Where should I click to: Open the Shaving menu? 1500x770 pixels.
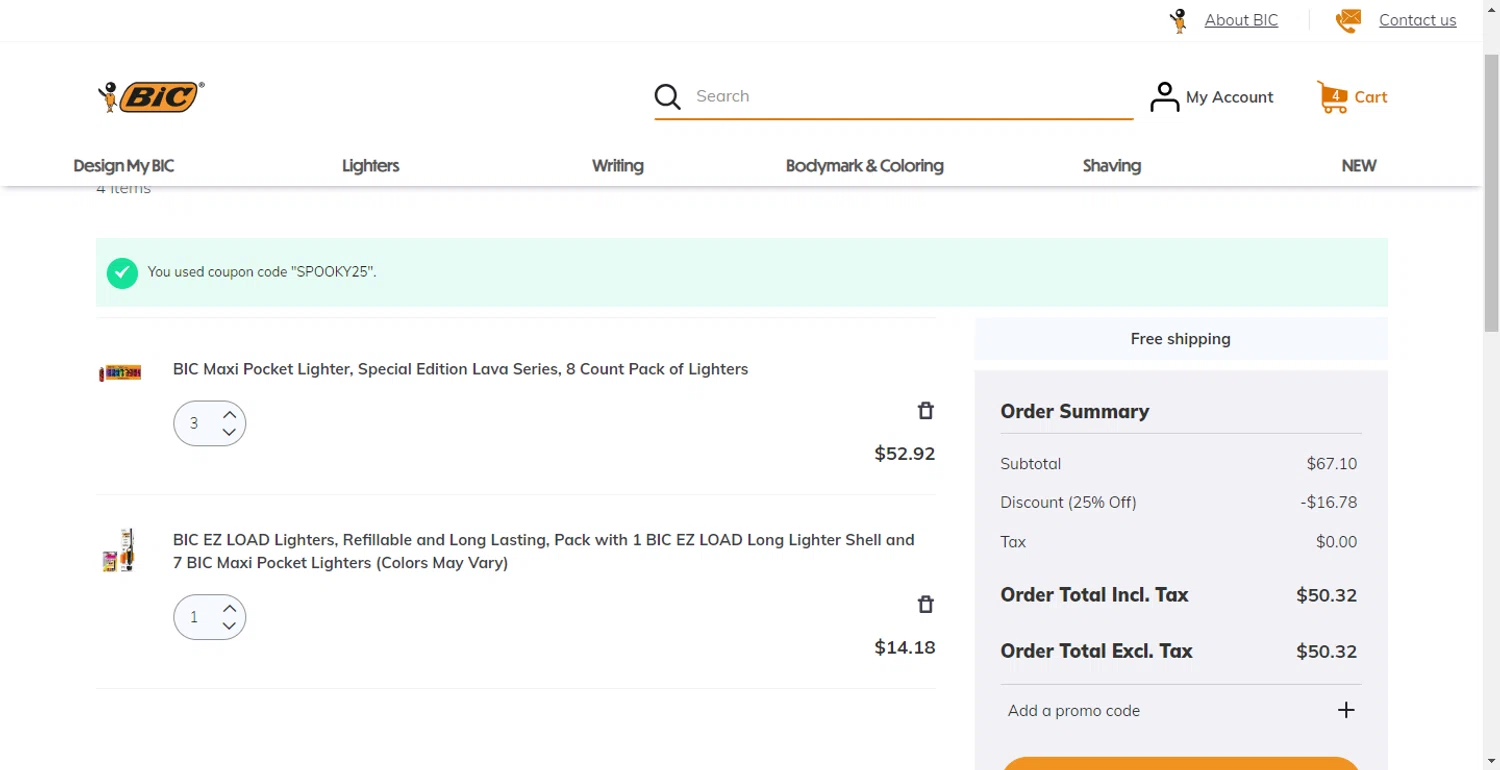coord(1111,166)
